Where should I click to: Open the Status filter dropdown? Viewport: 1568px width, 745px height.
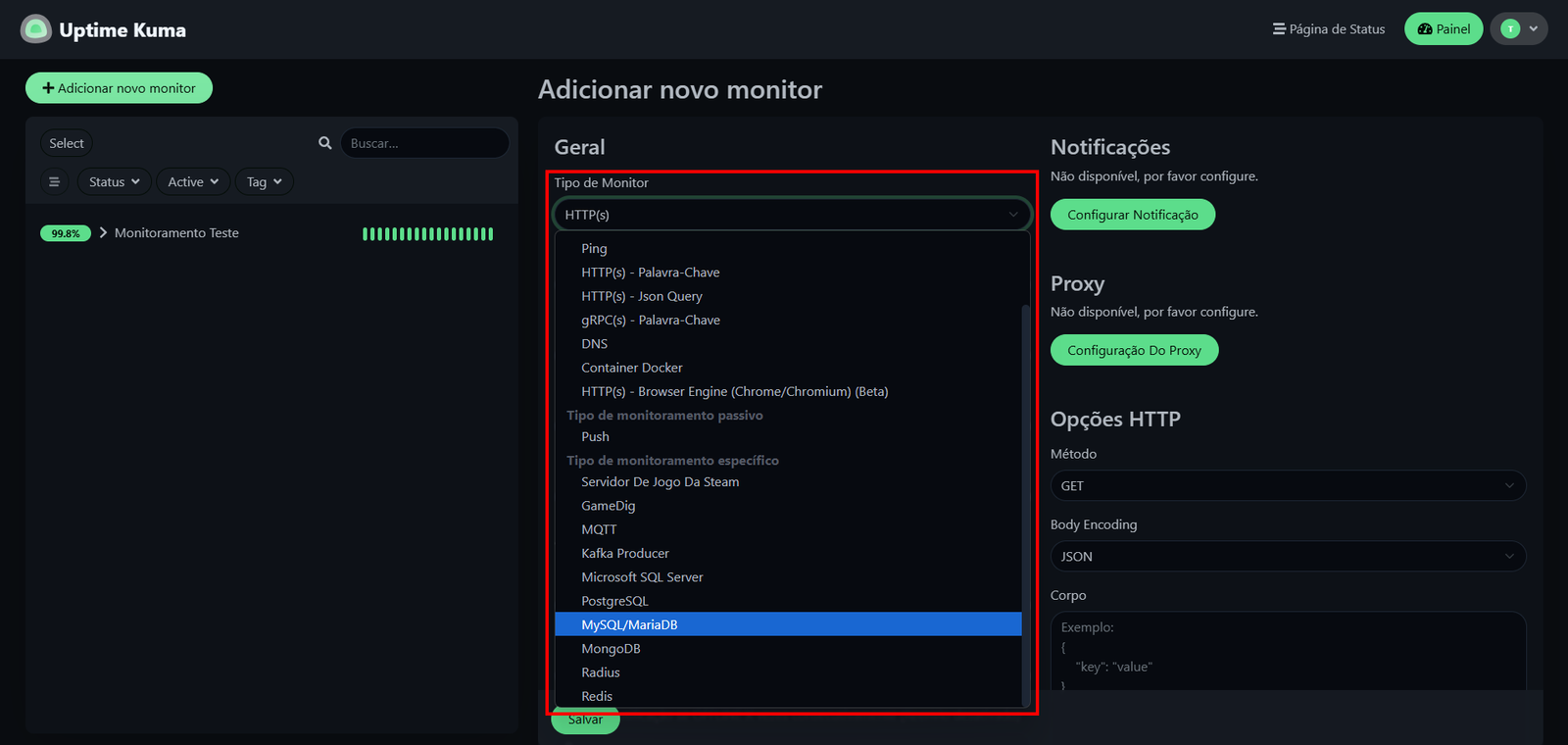tap(114, 182)
